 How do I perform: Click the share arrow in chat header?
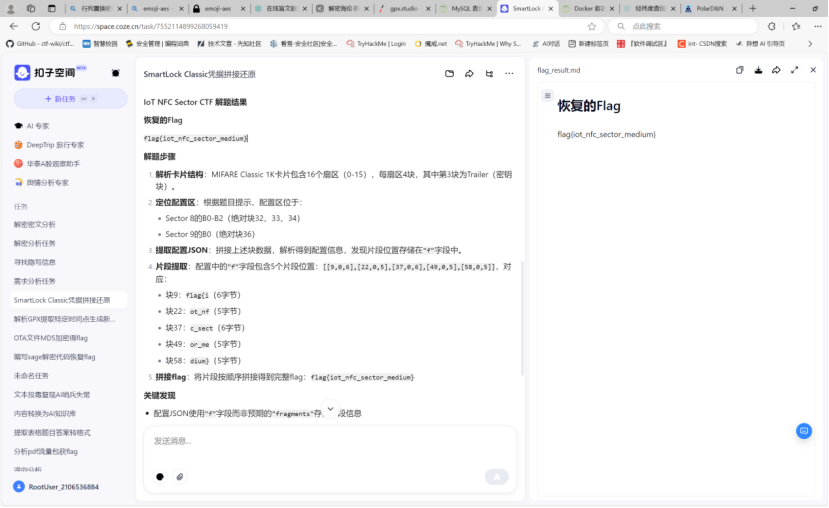tap(469, 74)
